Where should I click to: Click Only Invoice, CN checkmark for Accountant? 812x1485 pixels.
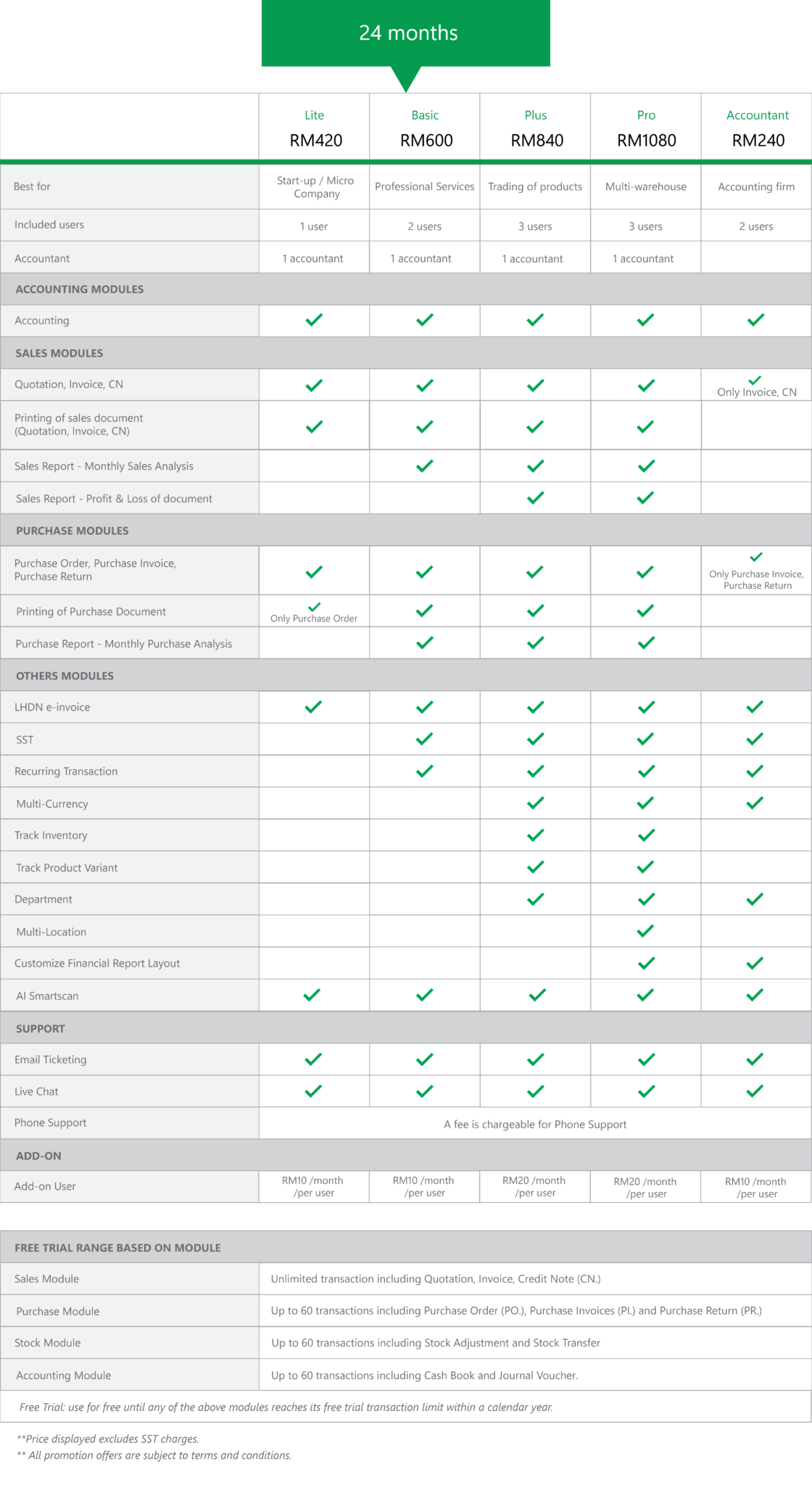tap(755, 380)
